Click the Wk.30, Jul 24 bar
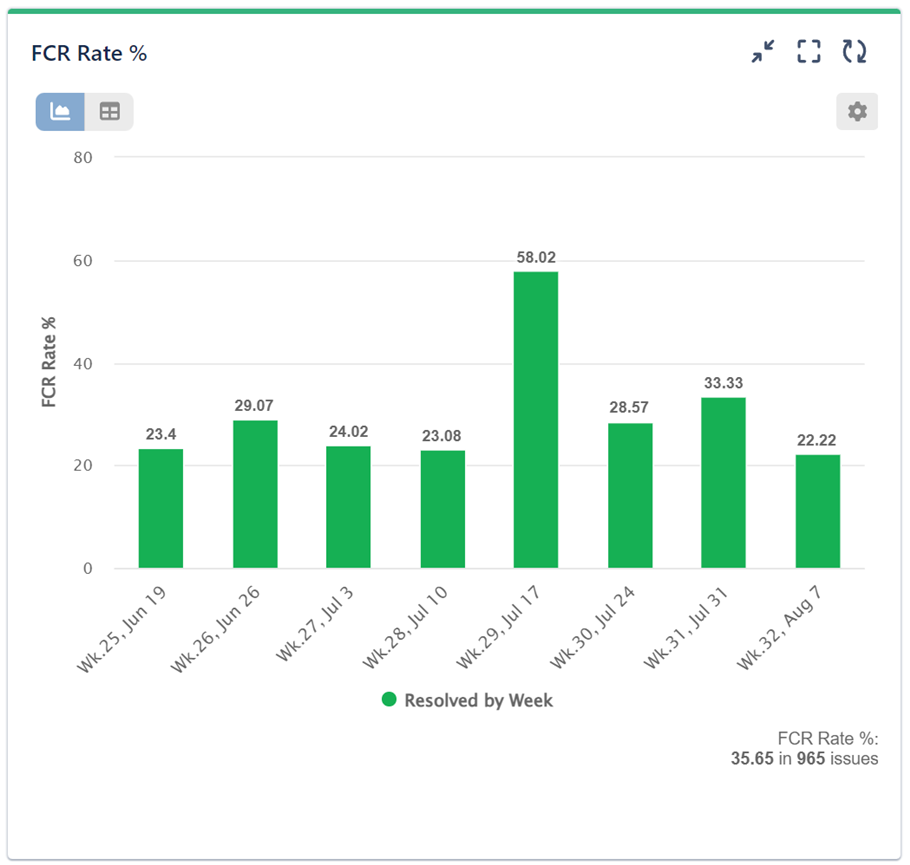The width and height of the screenshot is (910, 865). coord(630,495)
